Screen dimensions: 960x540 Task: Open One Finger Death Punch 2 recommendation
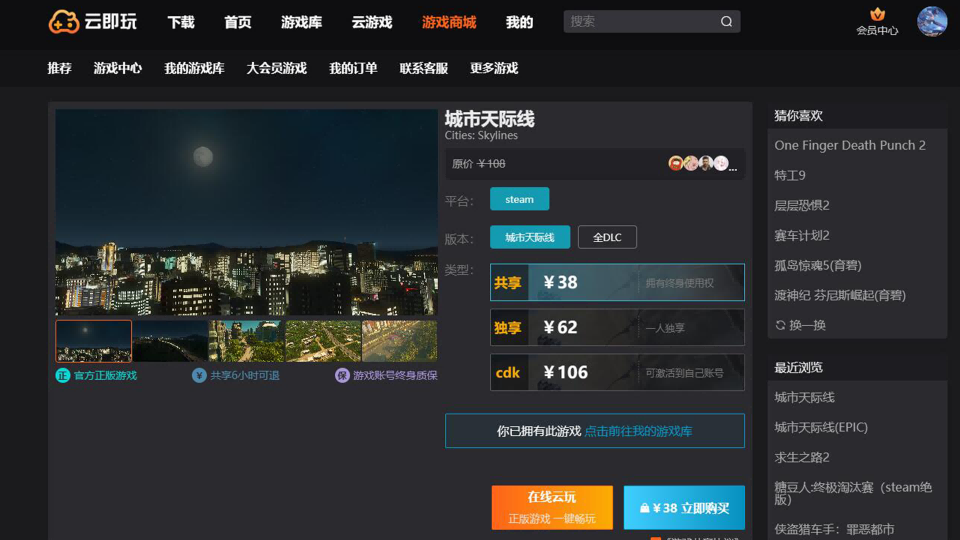tap(850, 145)
